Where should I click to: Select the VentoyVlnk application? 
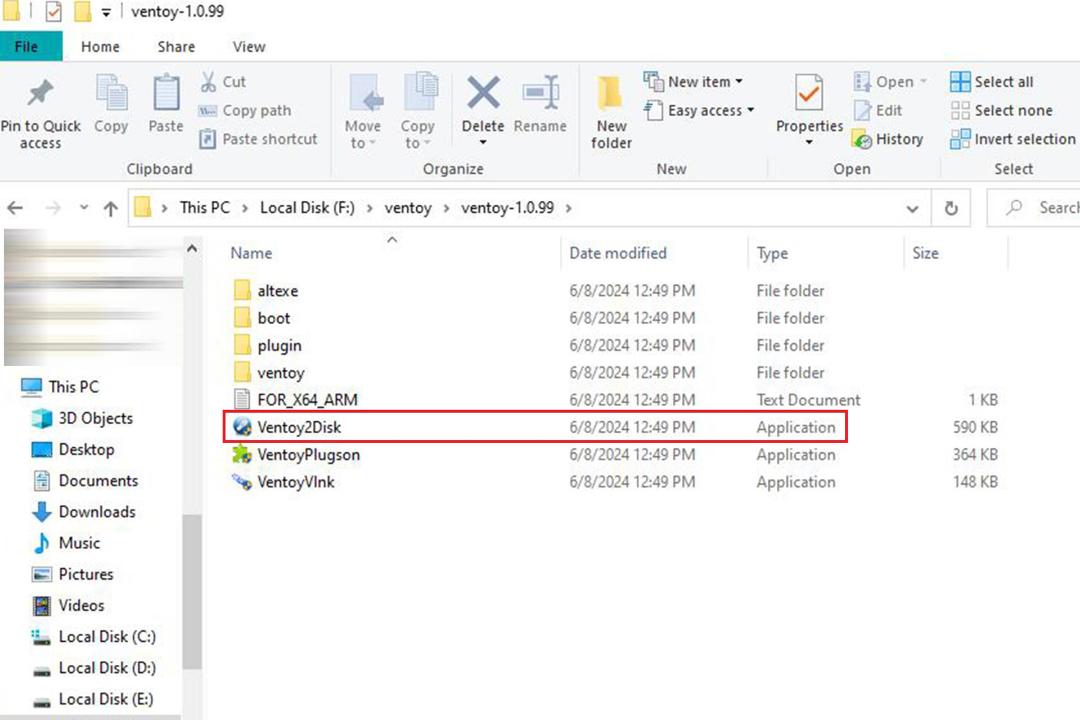point(296,482)
